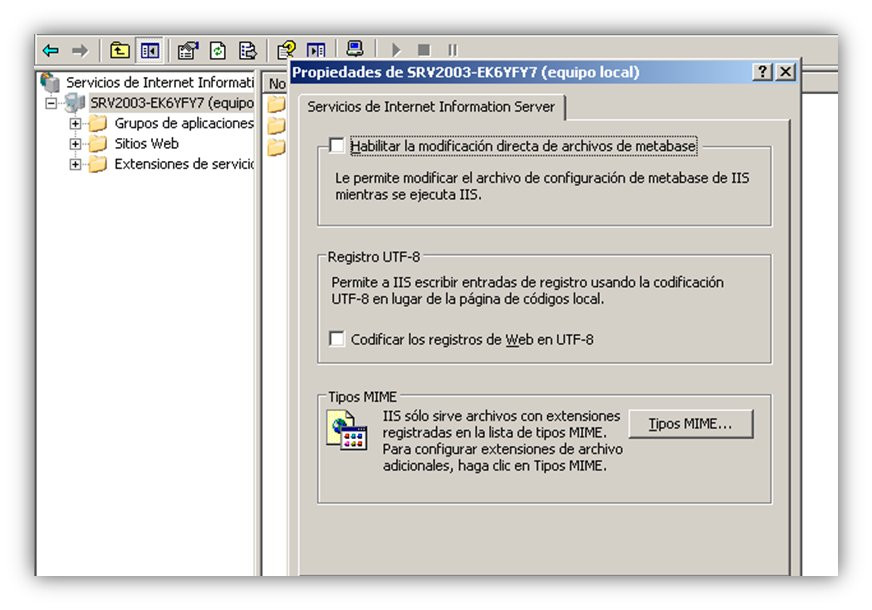Image resolution: width=872 pixels, height=610 pixels.
Task: Refresh the view using the toolbar icon
Action: pos(217,51)
